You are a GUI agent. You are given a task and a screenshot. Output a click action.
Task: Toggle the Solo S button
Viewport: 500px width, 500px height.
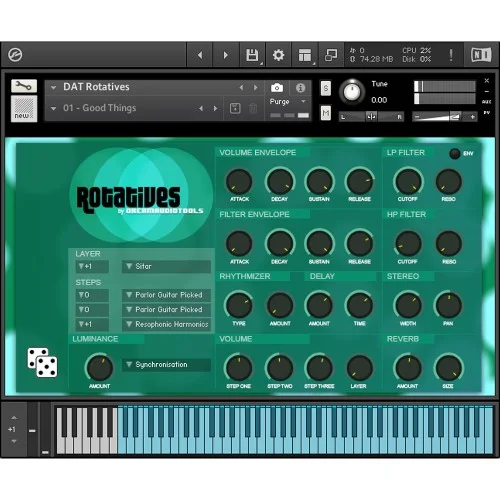[326, 88]
